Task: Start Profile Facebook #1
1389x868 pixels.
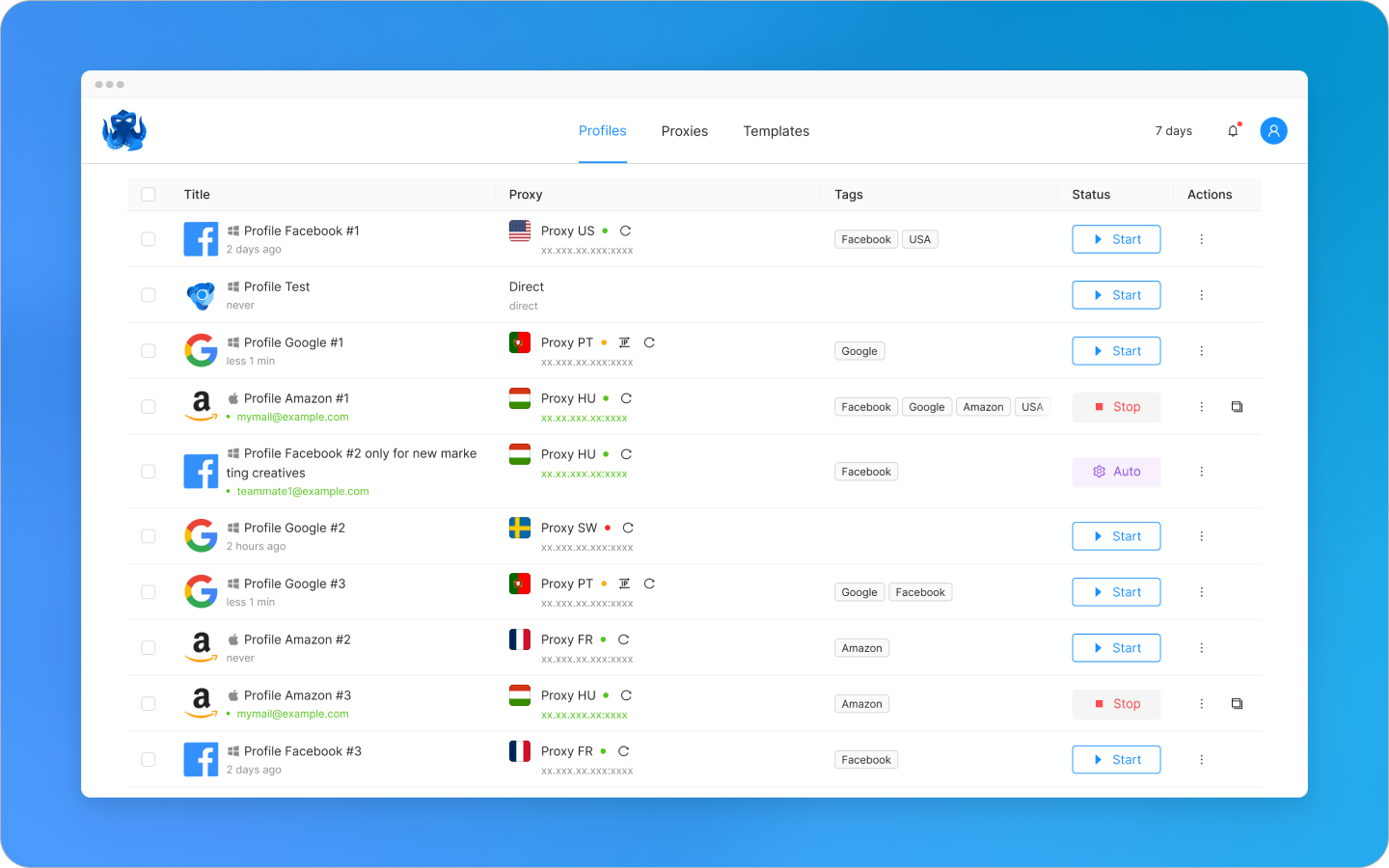Action: [1116, 239]
